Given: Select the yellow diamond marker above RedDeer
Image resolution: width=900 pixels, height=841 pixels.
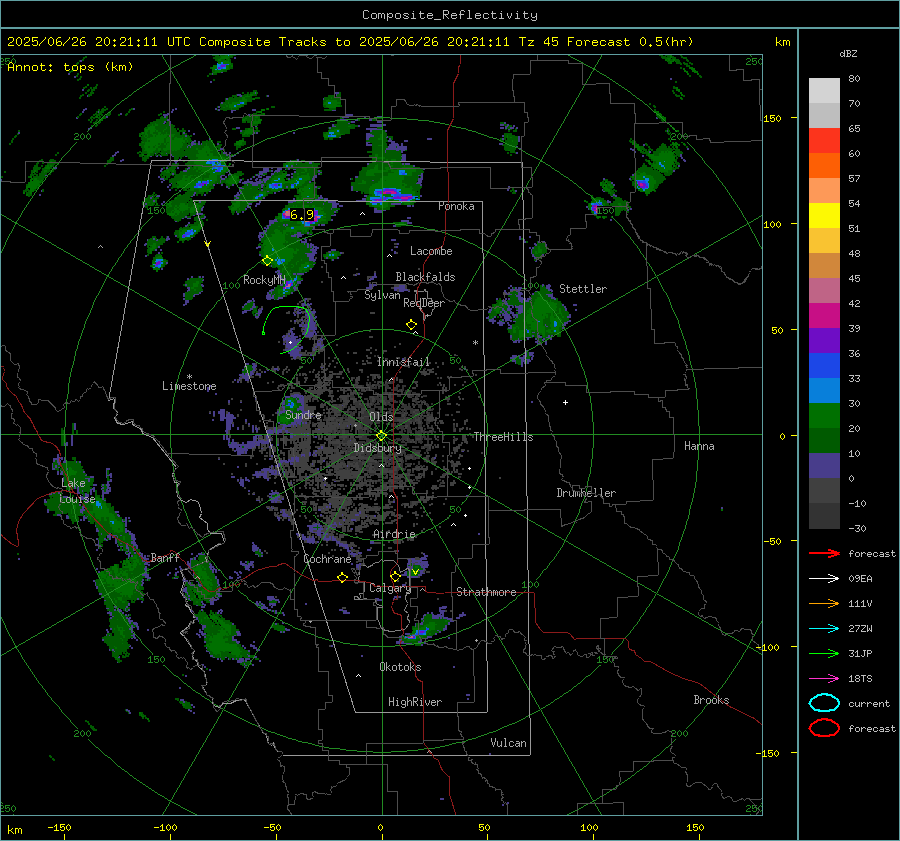Looking at the screenshot, I should tap(411, 325).
